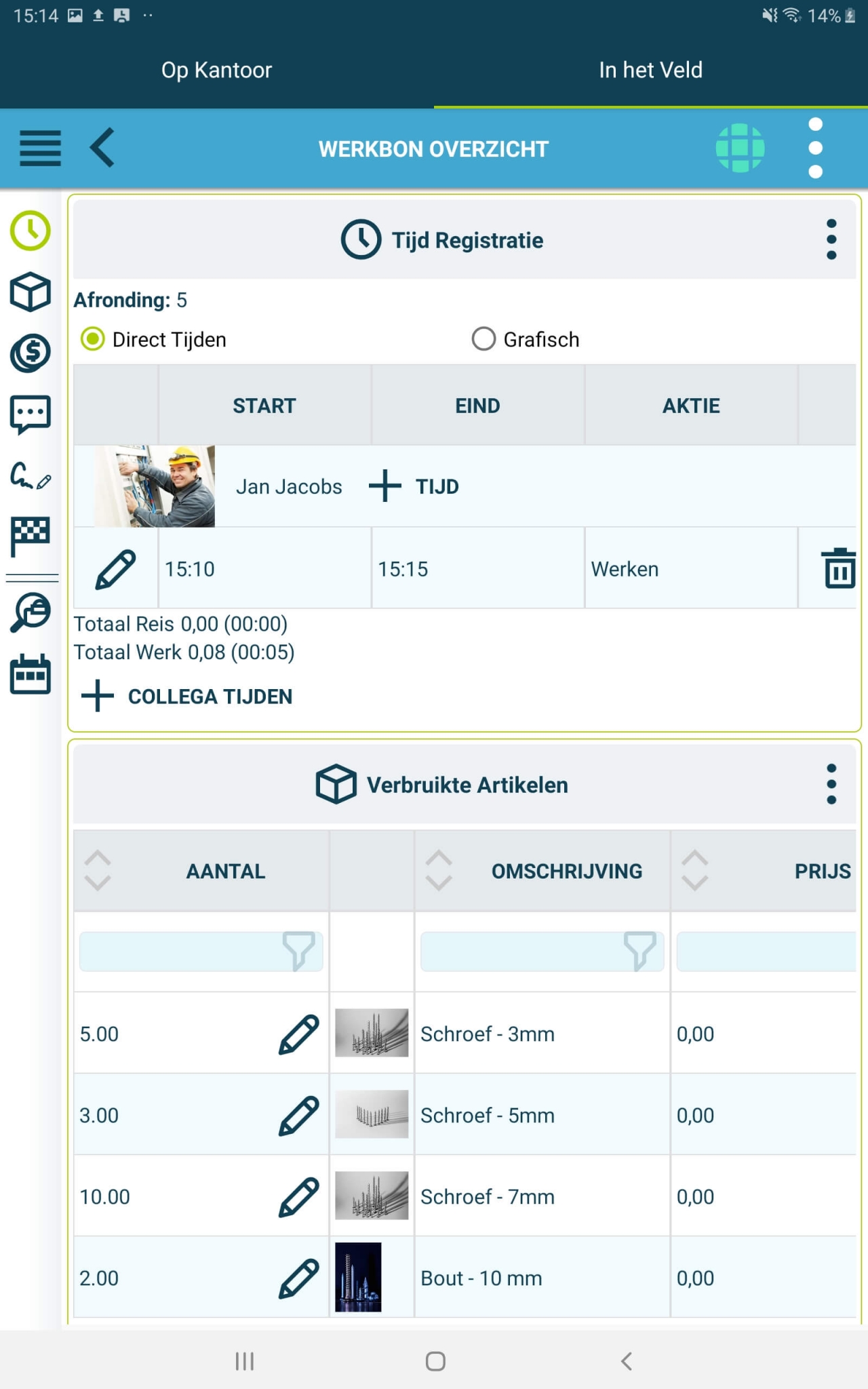This screenshot has width=868, height=1389.
Task: Select the Tijd Registratie clock icon in sidebar
Action: (x=29, y=231)
